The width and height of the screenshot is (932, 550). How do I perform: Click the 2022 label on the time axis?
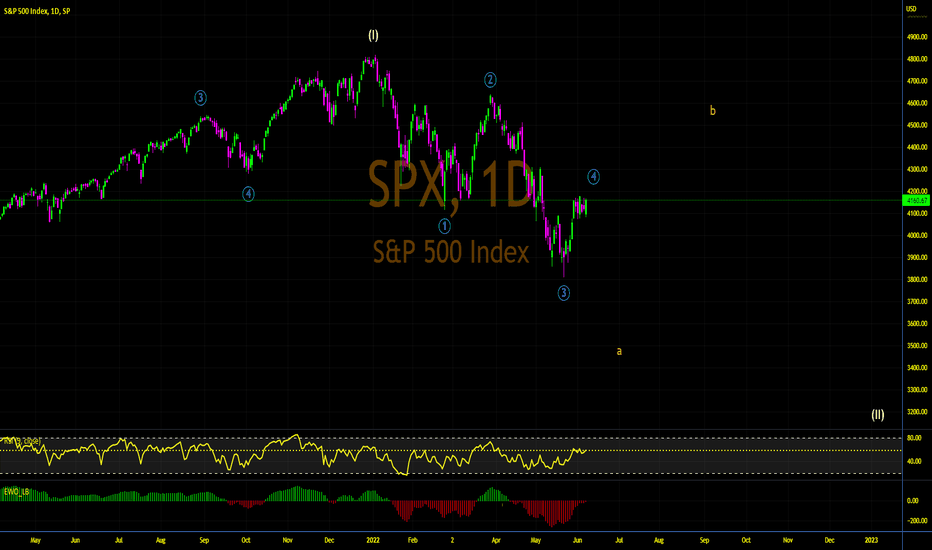[373, 540]
